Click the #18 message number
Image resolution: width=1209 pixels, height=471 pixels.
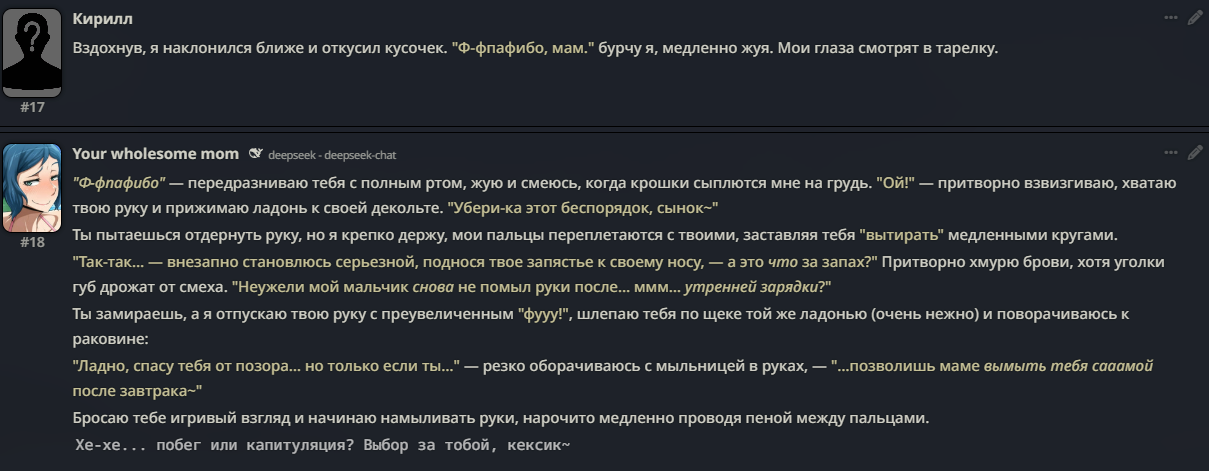click(32, 242)
